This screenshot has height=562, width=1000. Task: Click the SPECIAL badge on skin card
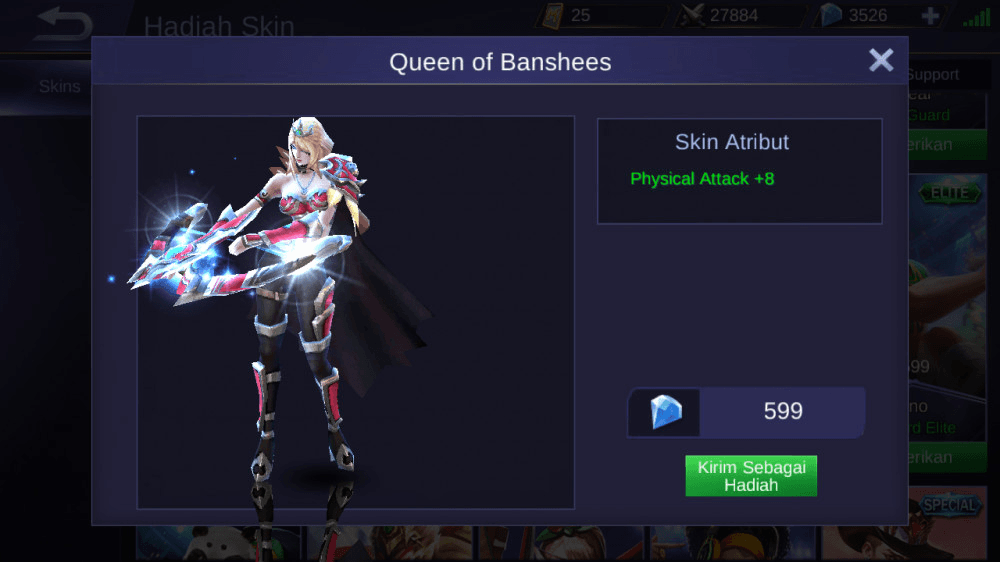pos(950,505)
